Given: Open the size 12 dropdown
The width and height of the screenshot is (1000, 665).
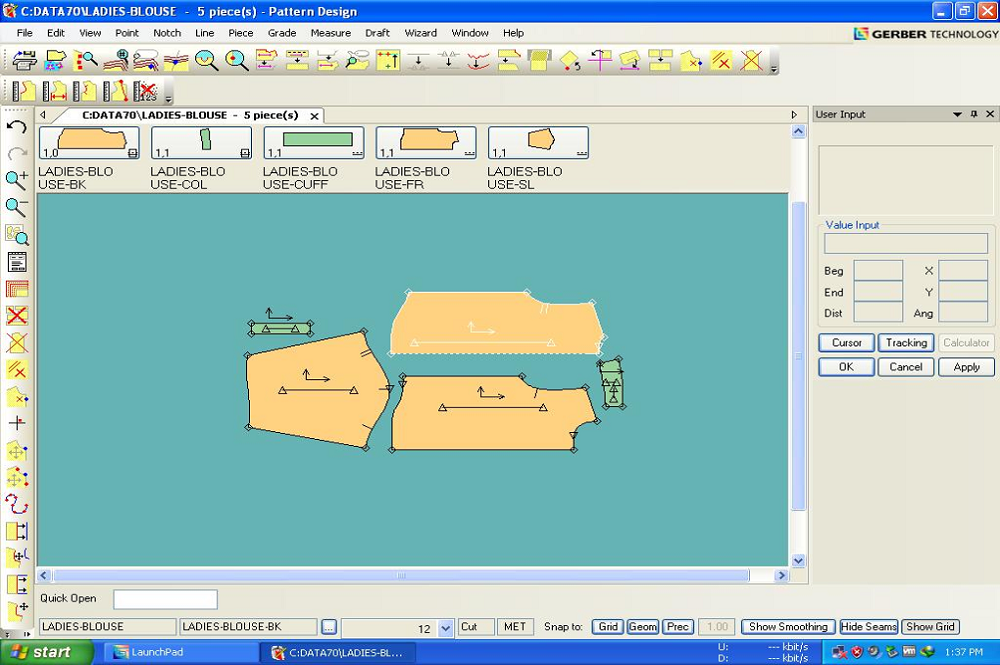Looking at the screenshot, I should click(446, 629).
